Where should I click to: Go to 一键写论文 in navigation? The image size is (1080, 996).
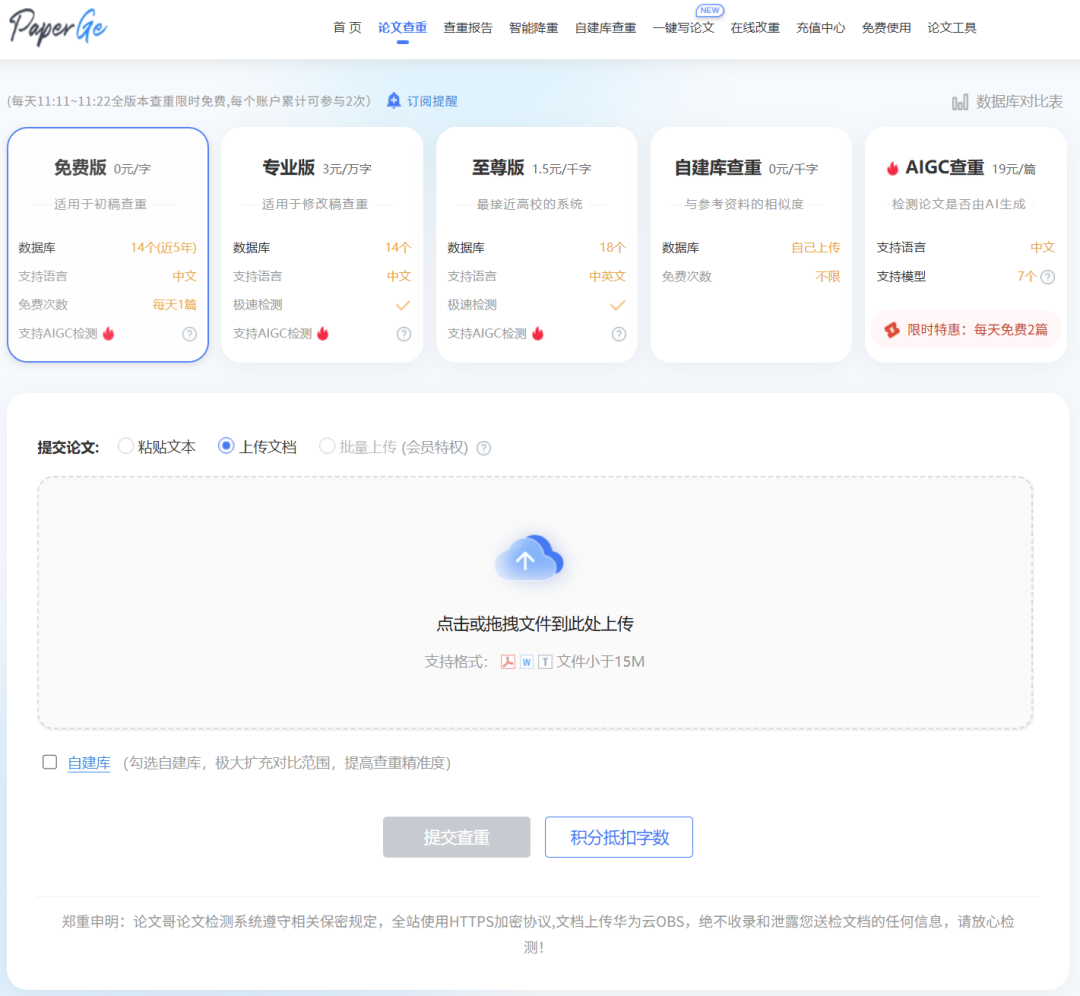[x=683, y=28]
